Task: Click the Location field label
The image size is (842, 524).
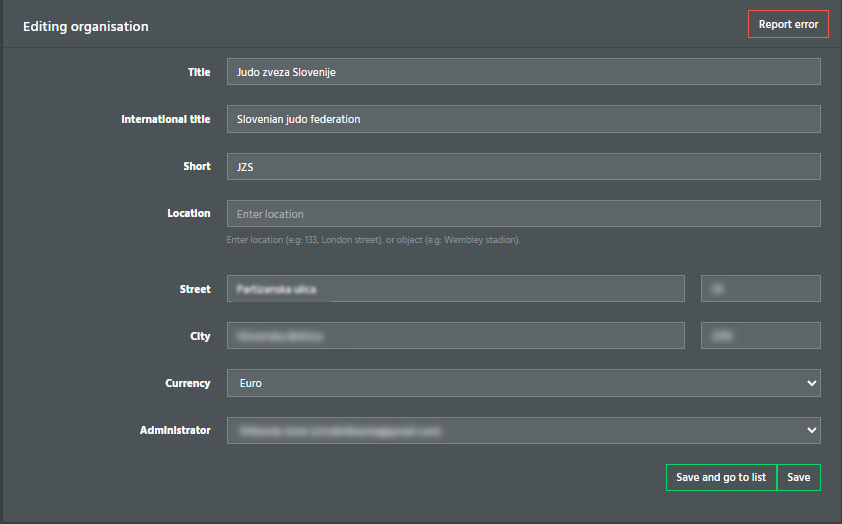Action: click(x=188, y=214)
